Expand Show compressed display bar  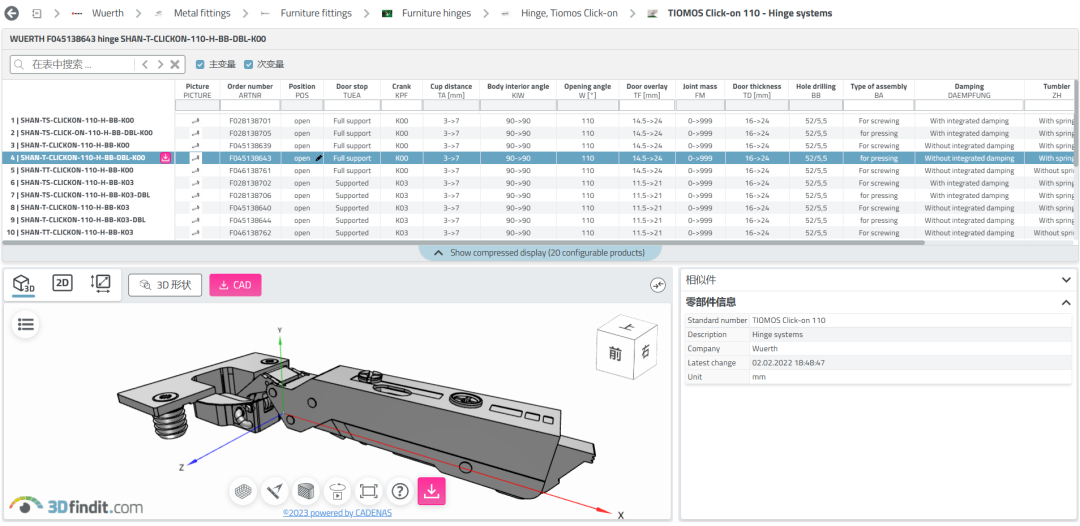click(540, 253)
